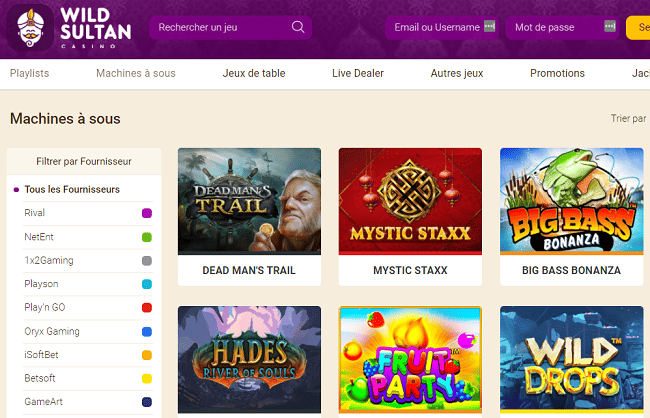Filter games by 1x2Gaming provider
Viewport: 650px width, 418px height.
tap(88, 260)
